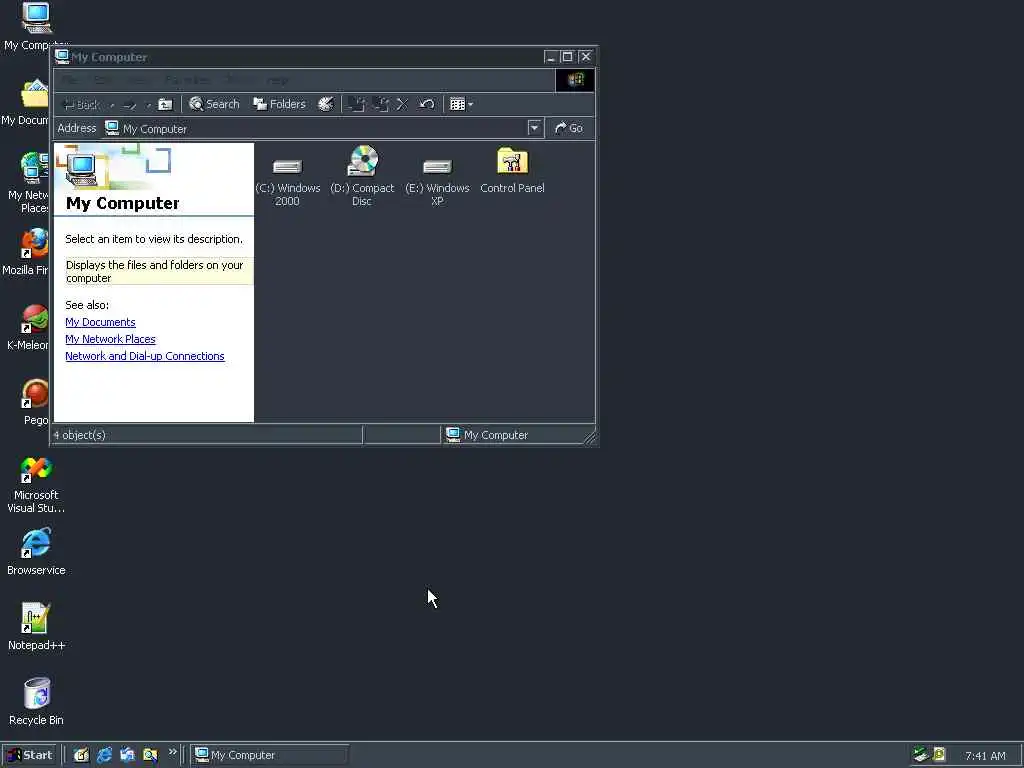Click the My Computer title bar icon
The image size is (1024, 768).
[62, 57]
